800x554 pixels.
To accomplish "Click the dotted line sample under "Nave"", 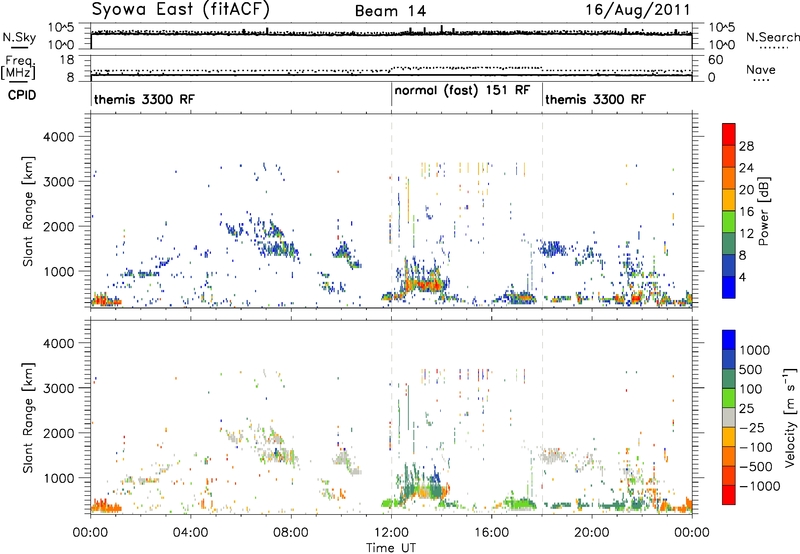I will (x=761, y=81).
